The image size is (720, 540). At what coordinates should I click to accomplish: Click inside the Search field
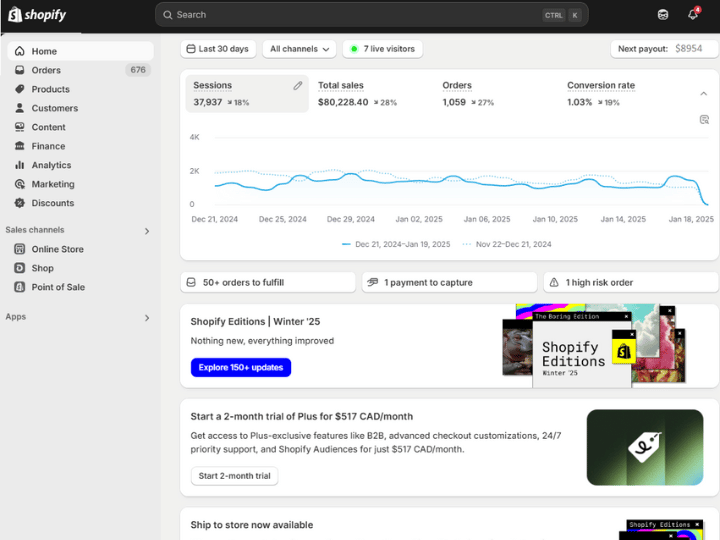click(372, 15)
